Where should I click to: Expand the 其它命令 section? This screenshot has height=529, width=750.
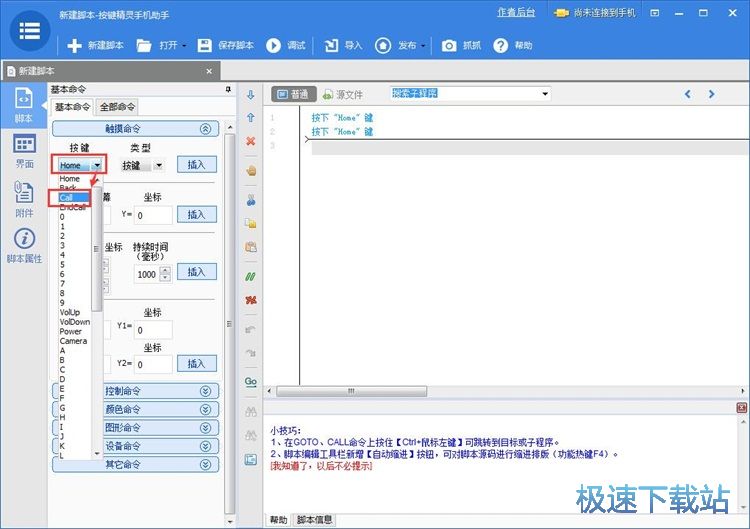click(x=205, y=464)
